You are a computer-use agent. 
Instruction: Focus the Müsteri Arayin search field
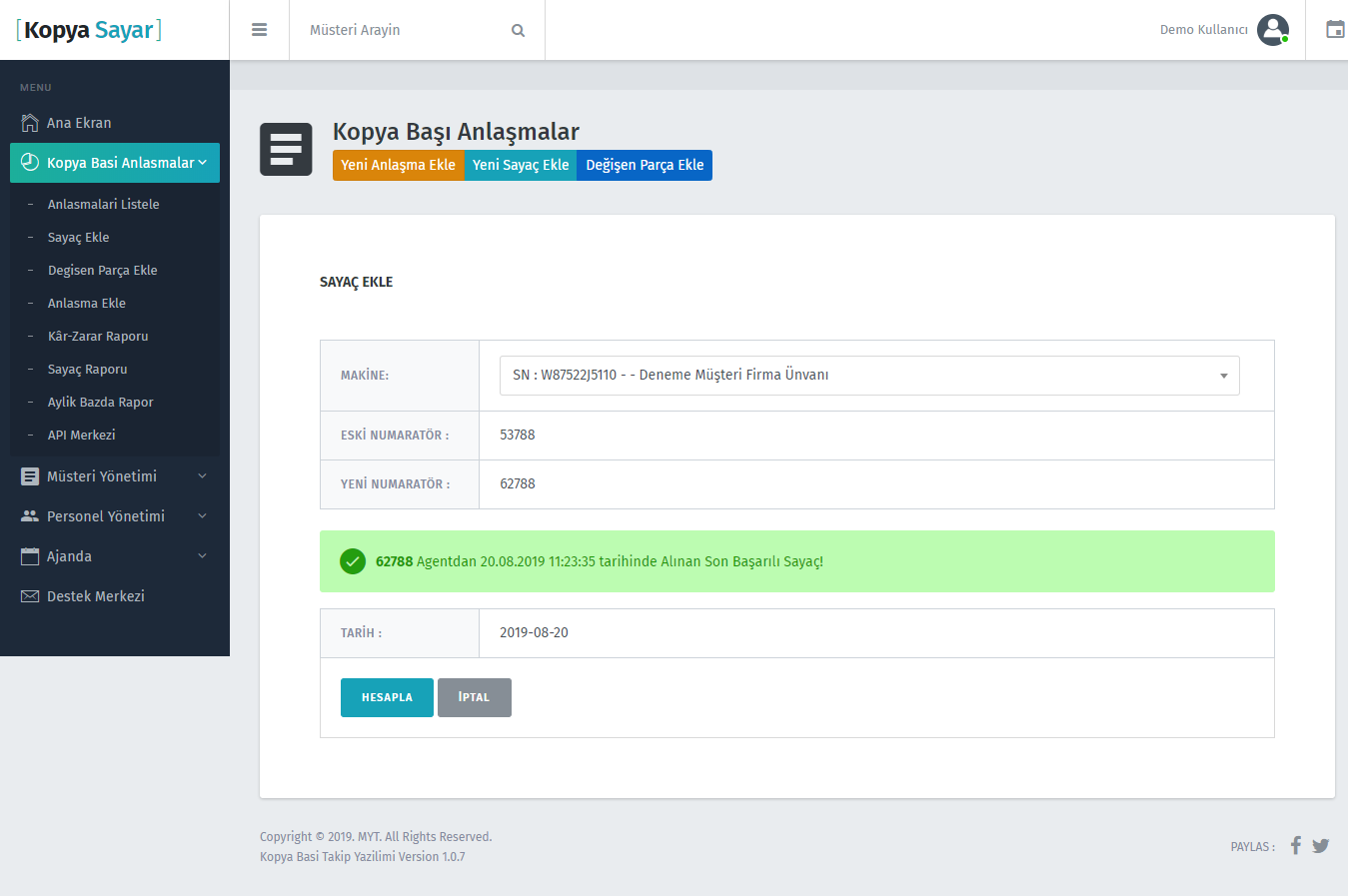pyautogui.click(x=405, y=30)
